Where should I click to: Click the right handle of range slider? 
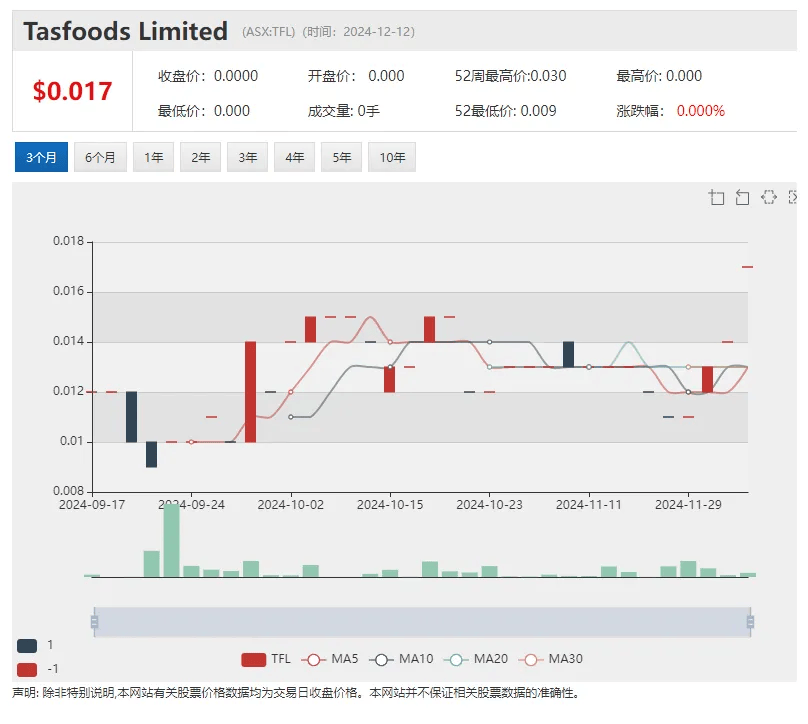(x=749, y=622)
